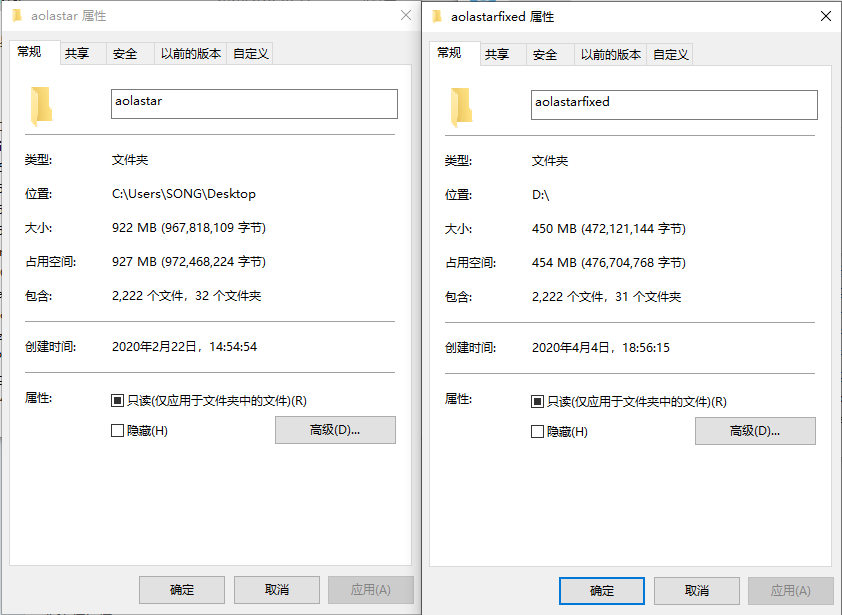The height and width of the screenshot is (615, 842).
Task: Click 取消 in aolastar window
Action: tap(277, 590)
